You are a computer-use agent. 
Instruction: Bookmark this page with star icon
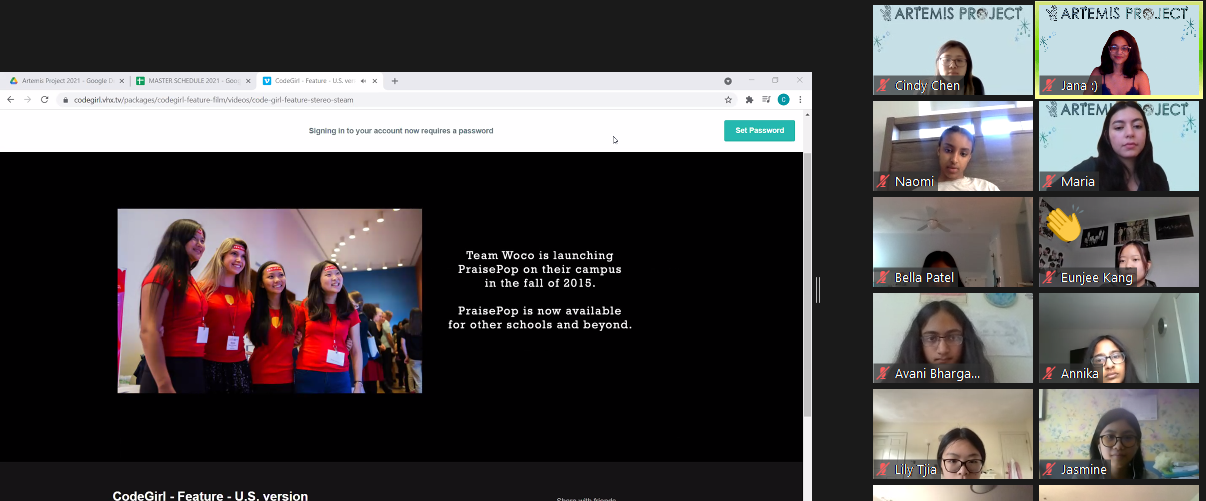[728, 100]
